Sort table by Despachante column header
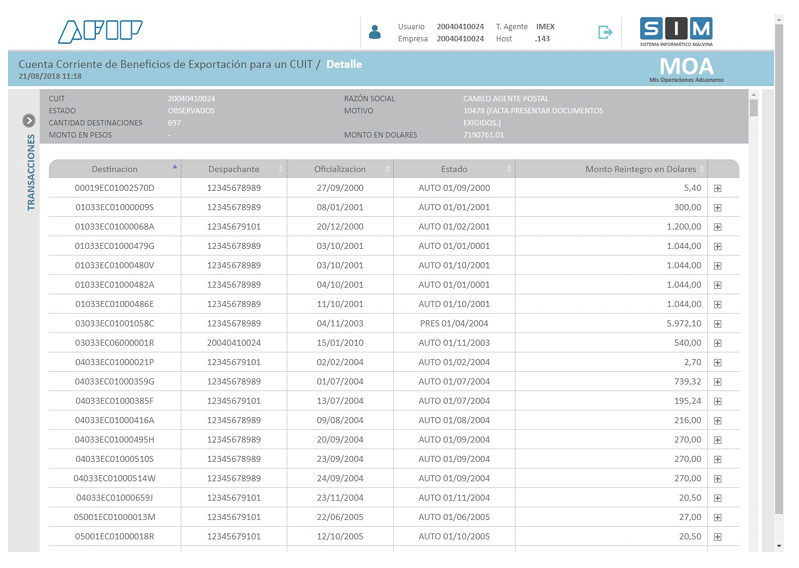Screen dimensions: 799x568 pos(233,169)
